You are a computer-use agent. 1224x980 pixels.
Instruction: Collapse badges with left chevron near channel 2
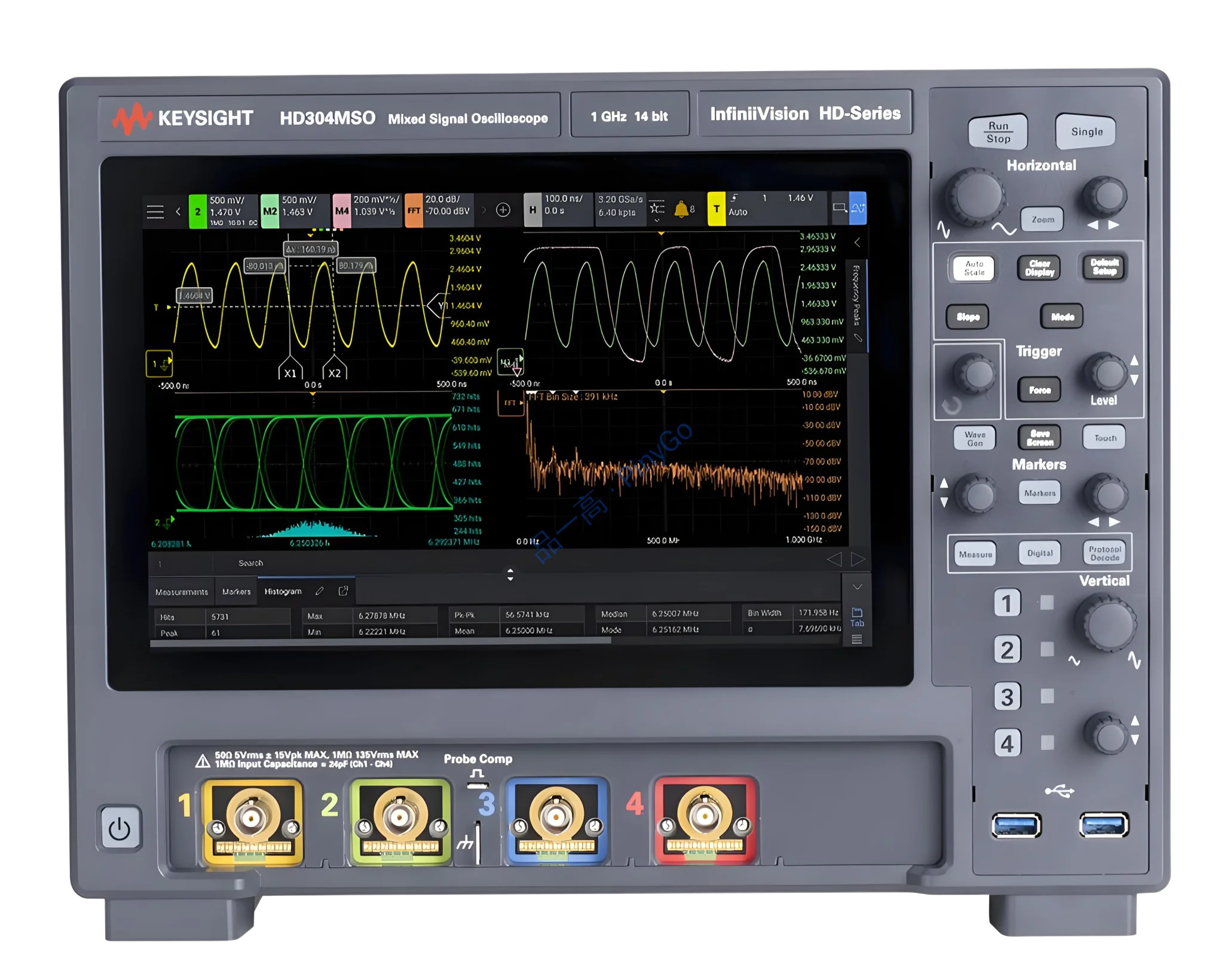pyautogui.click(x=178, y=212)
